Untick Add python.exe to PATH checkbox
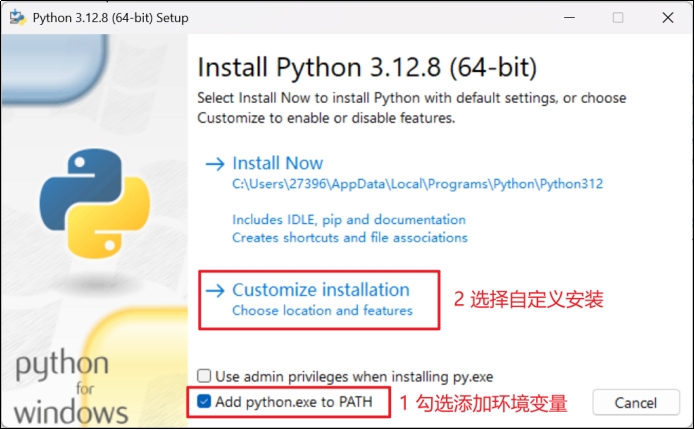The height and width of the screenshot is (430, 695). (x=204, y=402)
